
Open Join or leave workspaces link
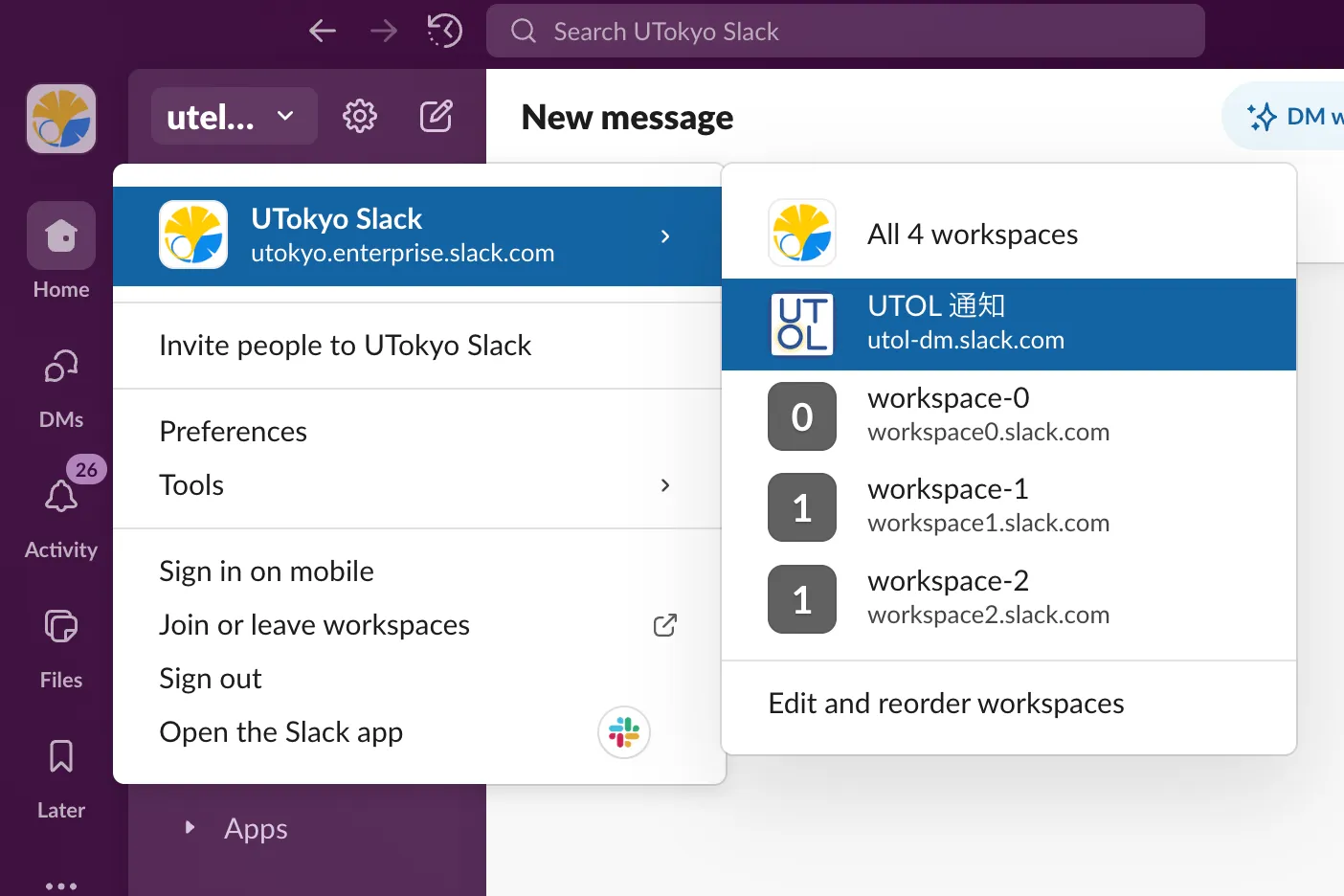(x=315, y=625)
